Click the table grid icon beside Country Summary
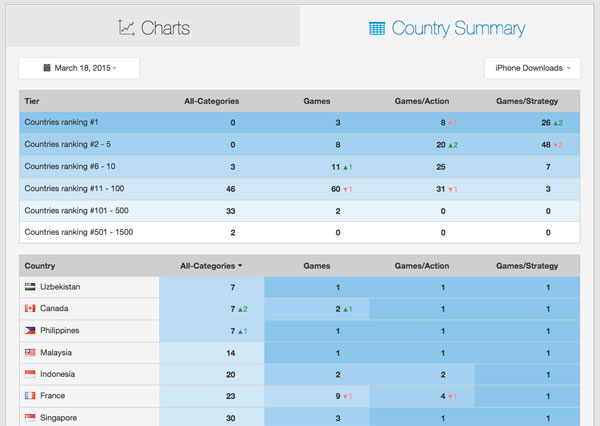This screenshot has height=426, width=600. point(377,28)
